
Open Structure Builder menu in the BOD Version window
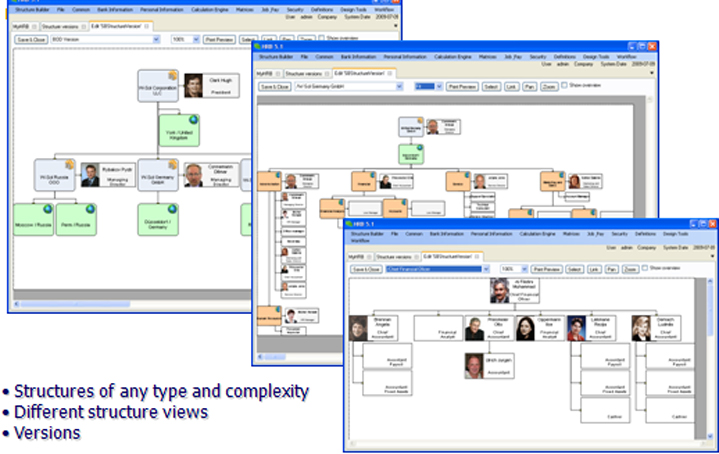[32, 10]
